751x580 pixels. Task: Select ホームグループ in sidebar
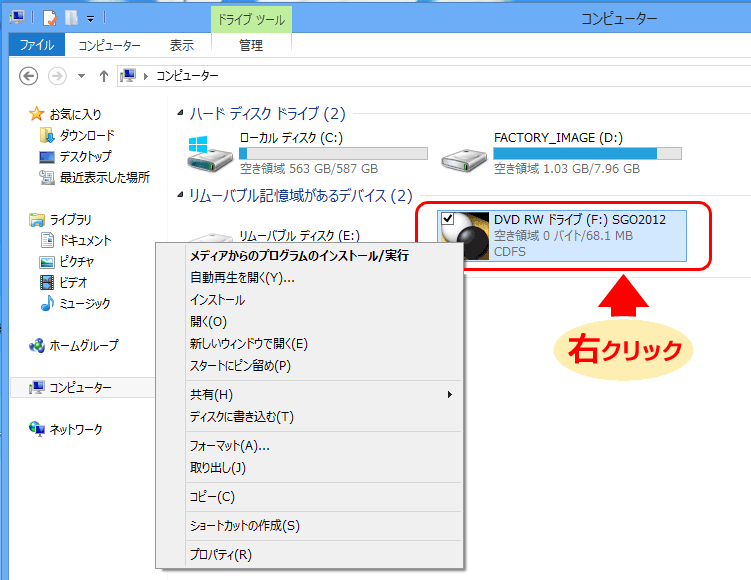coord(84,345)
